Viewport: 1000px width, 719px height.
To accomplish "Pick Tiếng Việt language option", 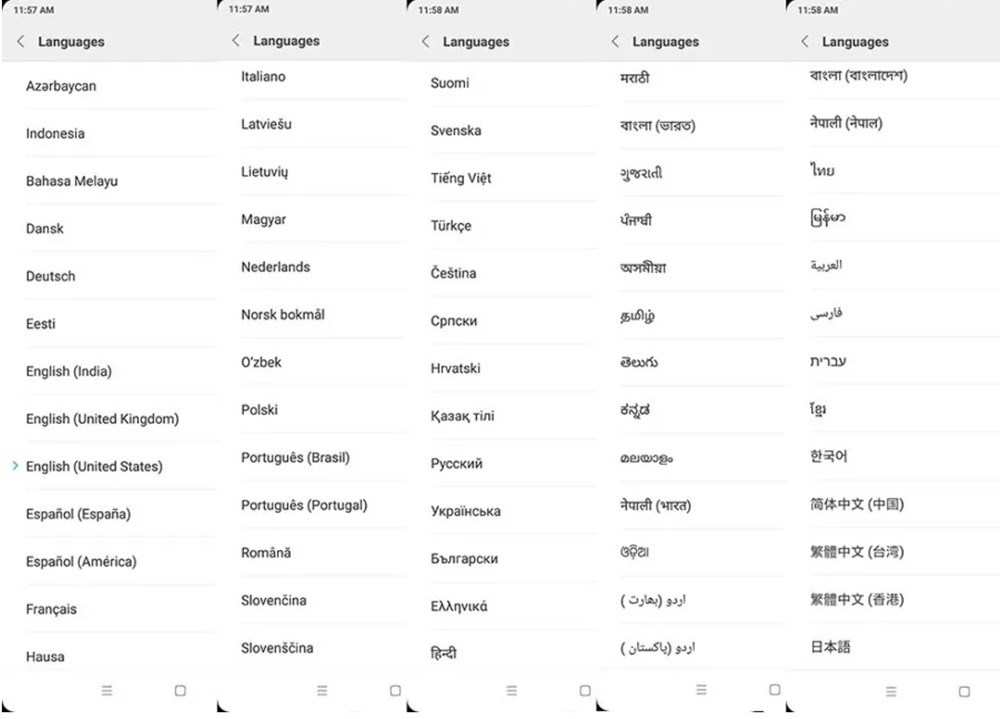I will [461, 178].
